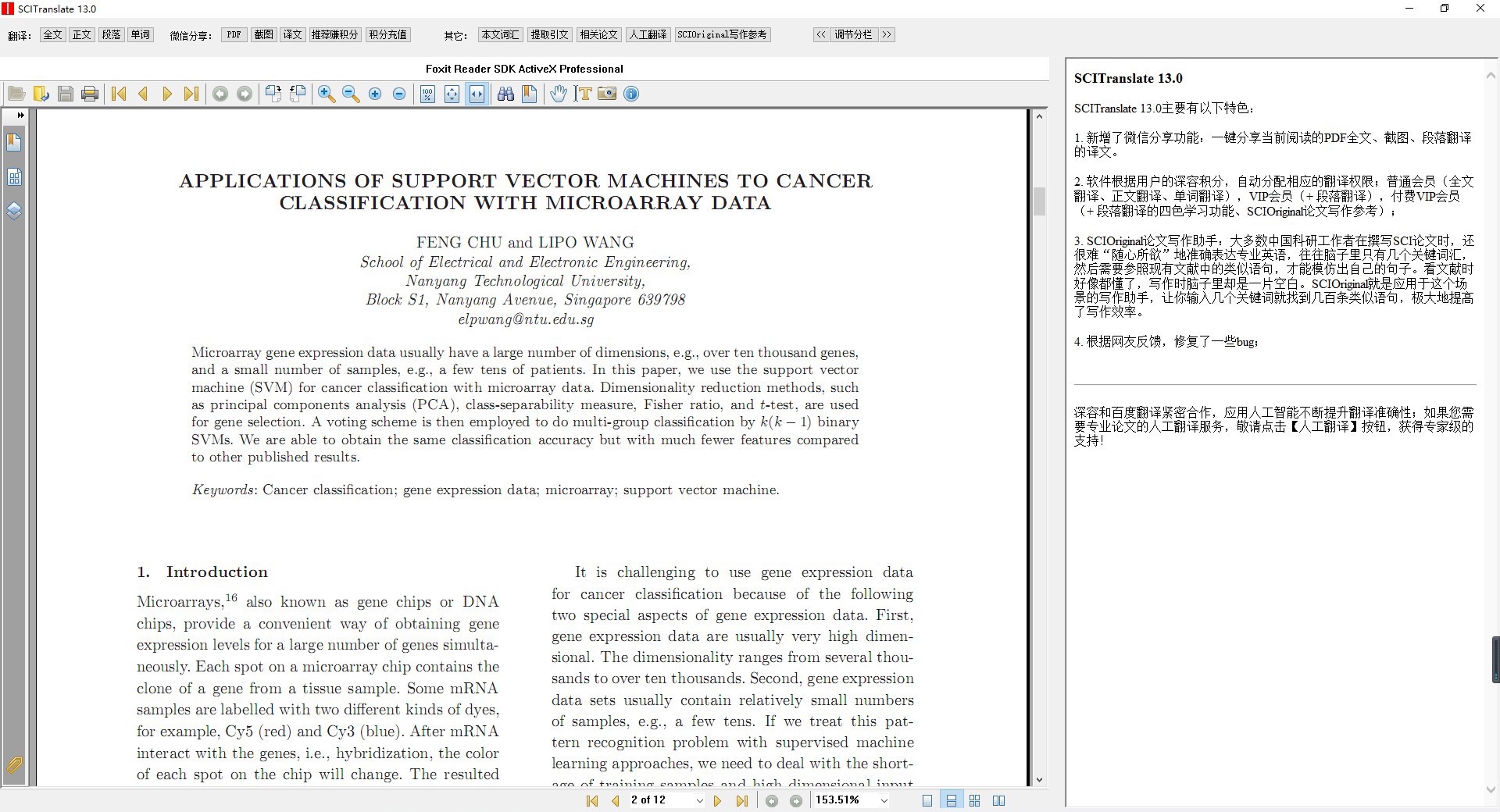Click 积分充值 recharge button
This screenshot has height=812, width=1500.
click(x=388, y=34)
